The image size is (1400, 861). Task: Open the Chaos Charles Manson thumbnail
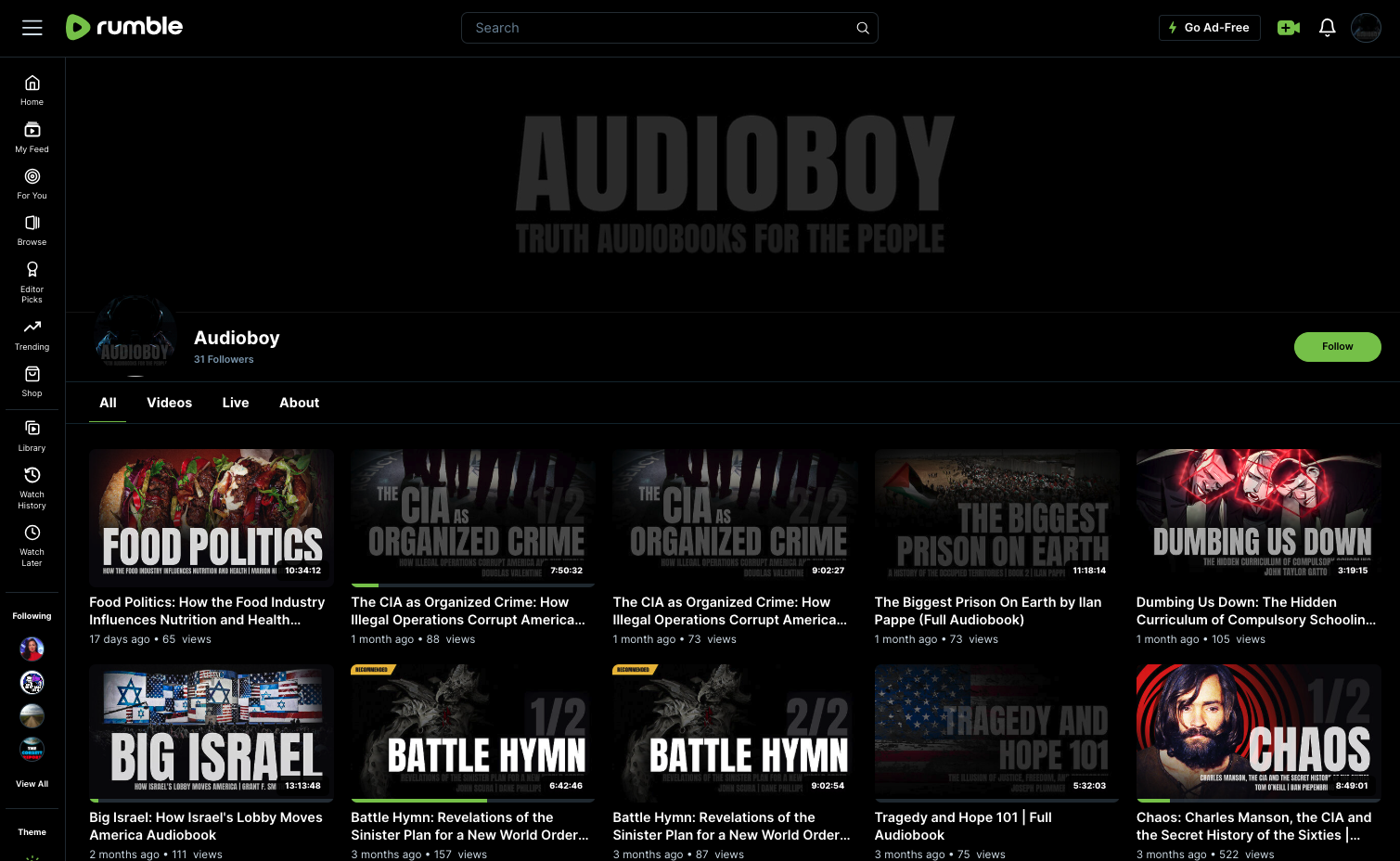click(1259, 733)
